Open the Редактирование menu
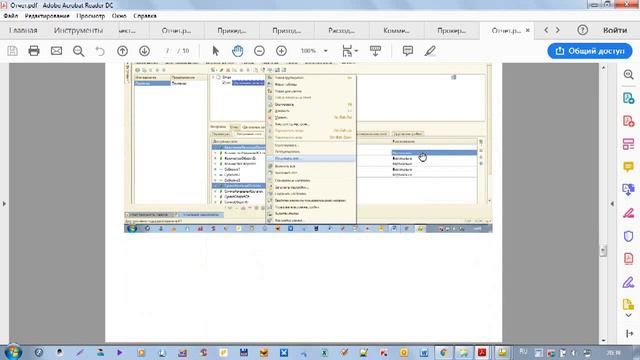Image resolution: width=640 pixels, height=360 pixels. 47,16
